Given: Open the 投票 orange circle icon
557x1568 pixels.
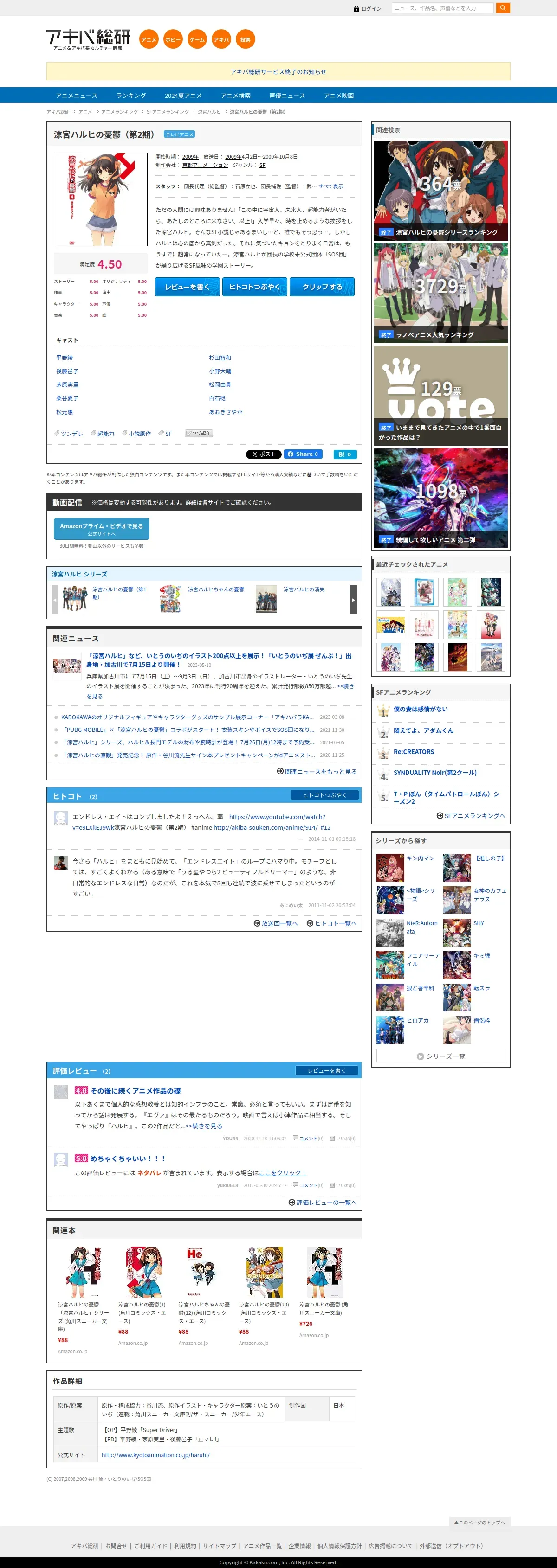Looking at the screenshot, I should click(245, 39).
